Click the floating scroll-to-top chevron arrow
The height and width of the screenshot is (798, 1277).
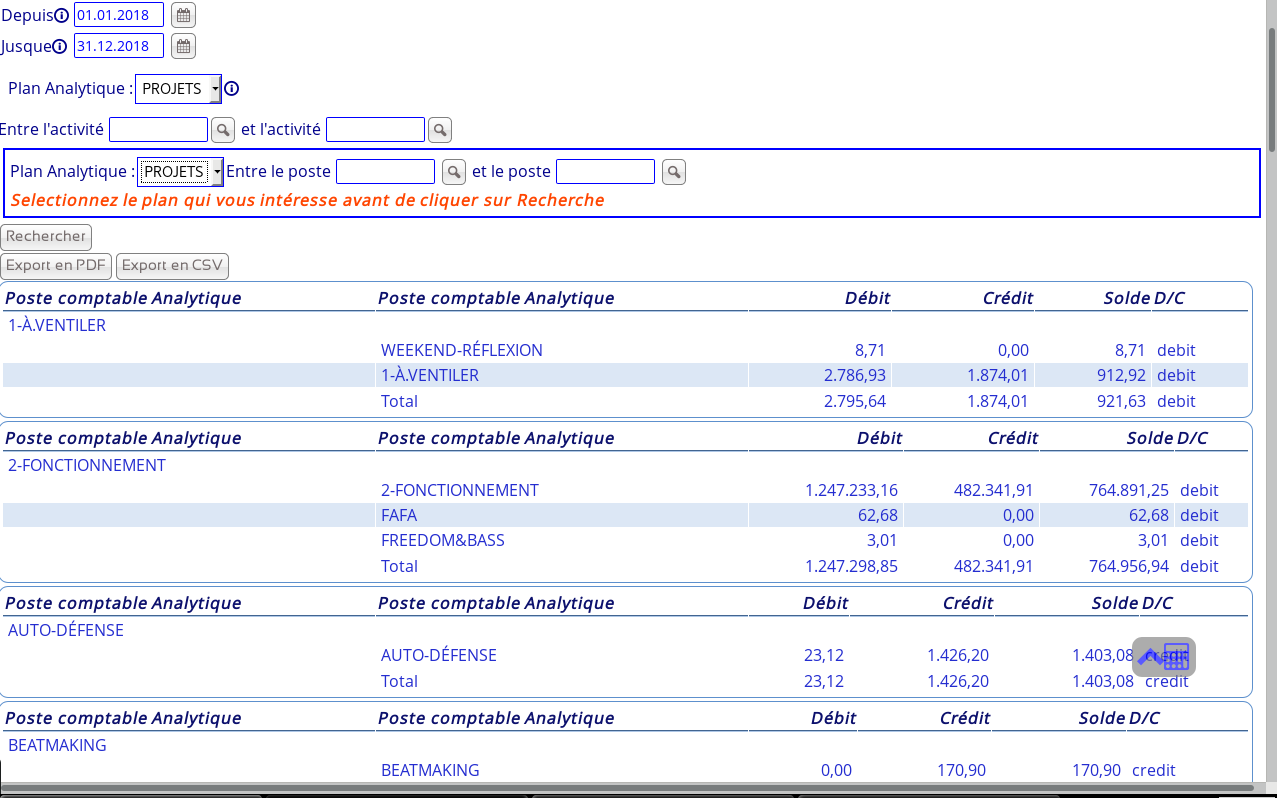[1149, 657]
